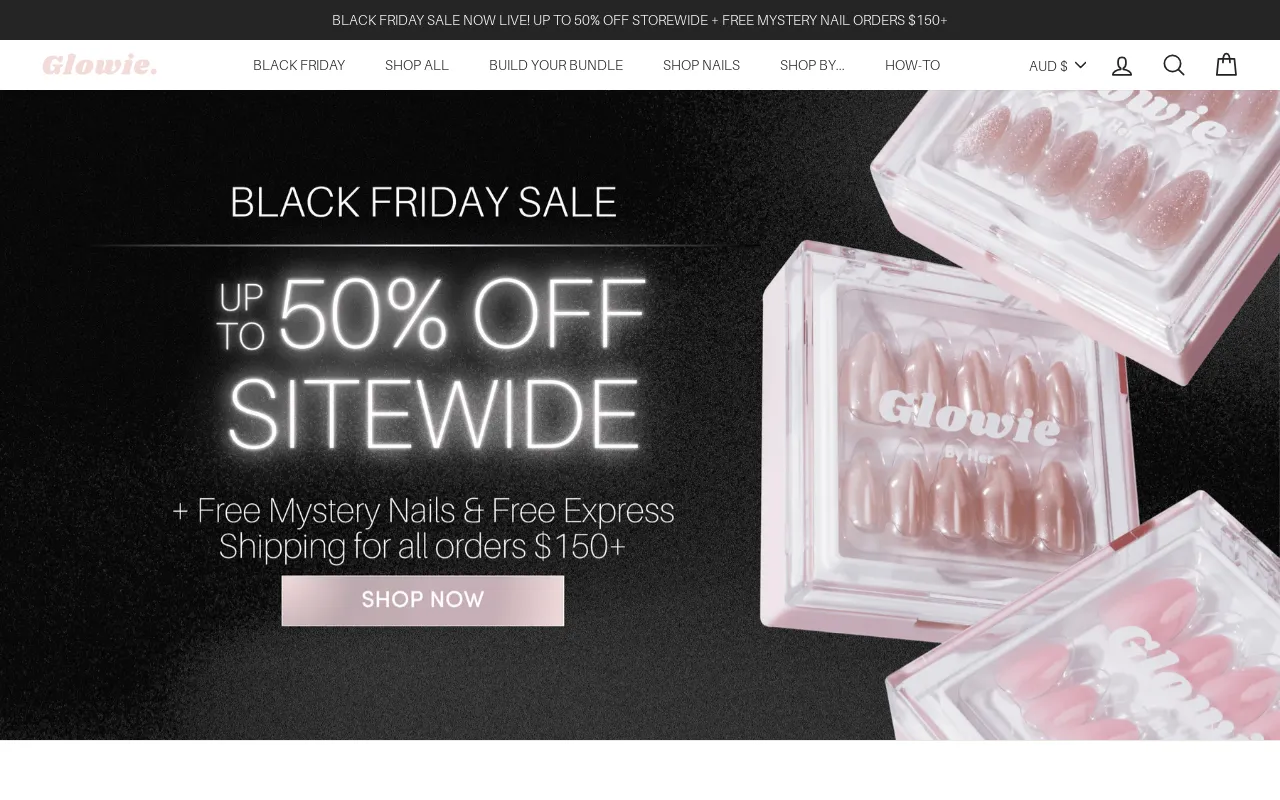This screenshot has width=1280, height=800.
Task: Open the account login icon
Action: coord(1122,65)
